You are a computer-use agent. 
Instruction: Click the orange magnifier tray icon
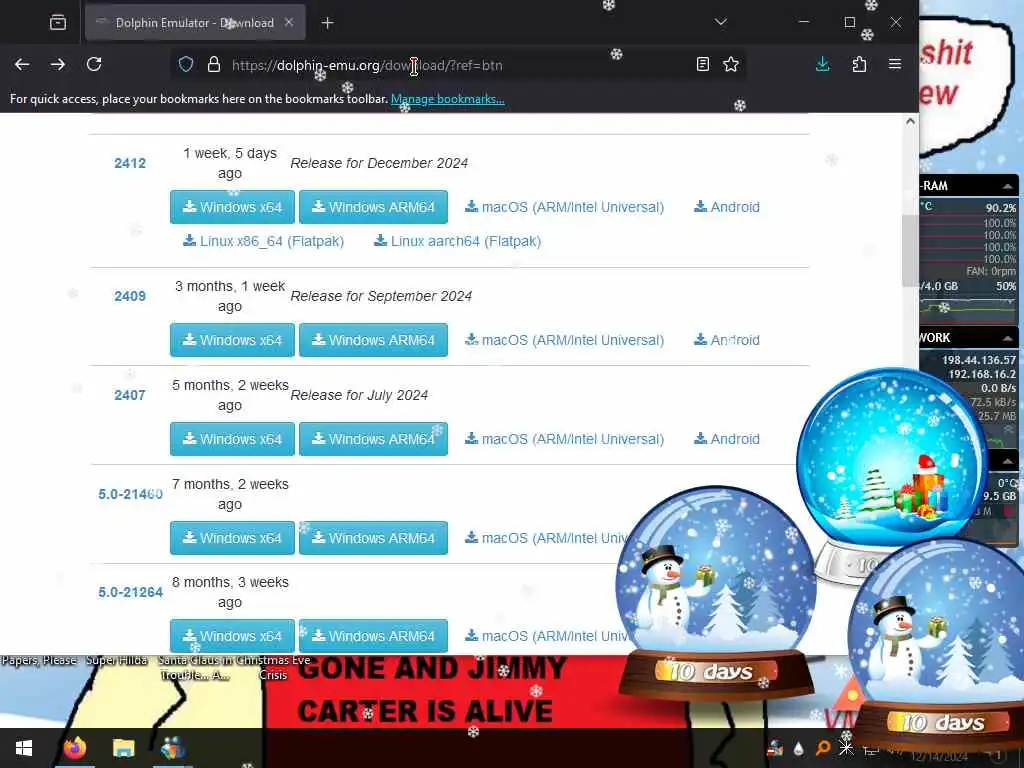click(823, 748)
